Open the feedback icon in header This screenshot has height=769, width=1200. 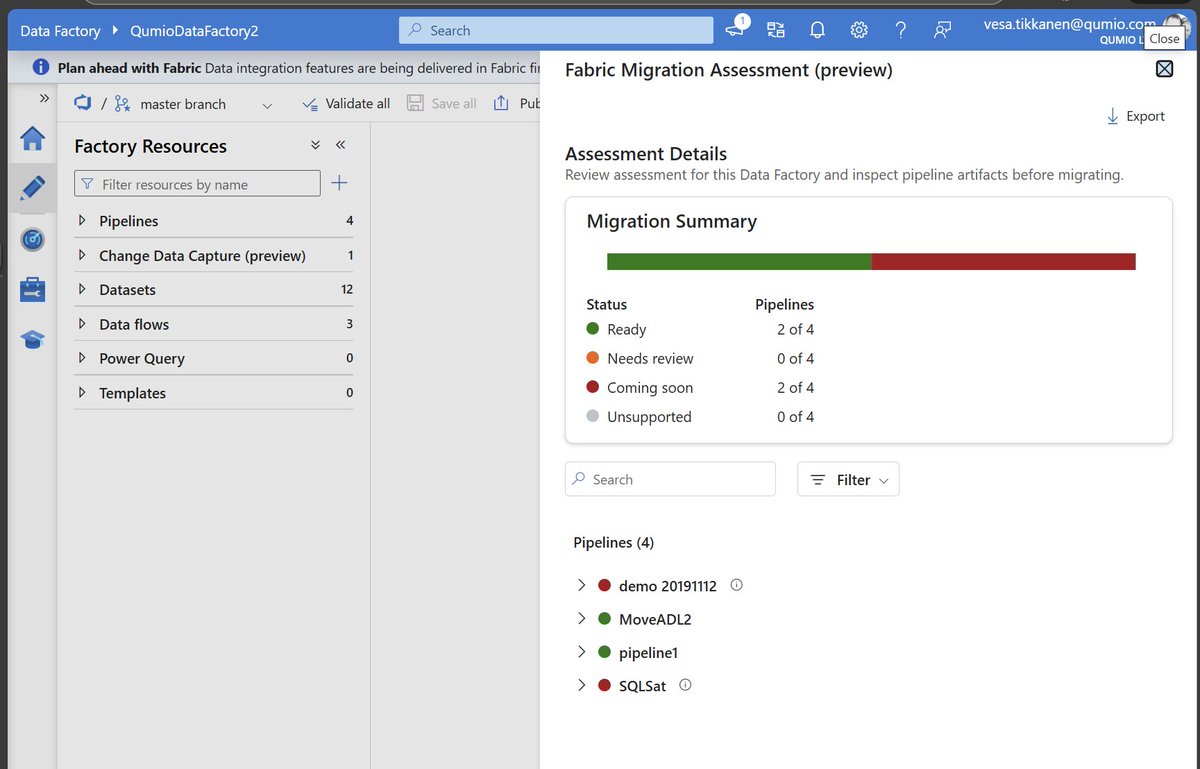click(942, 30)
